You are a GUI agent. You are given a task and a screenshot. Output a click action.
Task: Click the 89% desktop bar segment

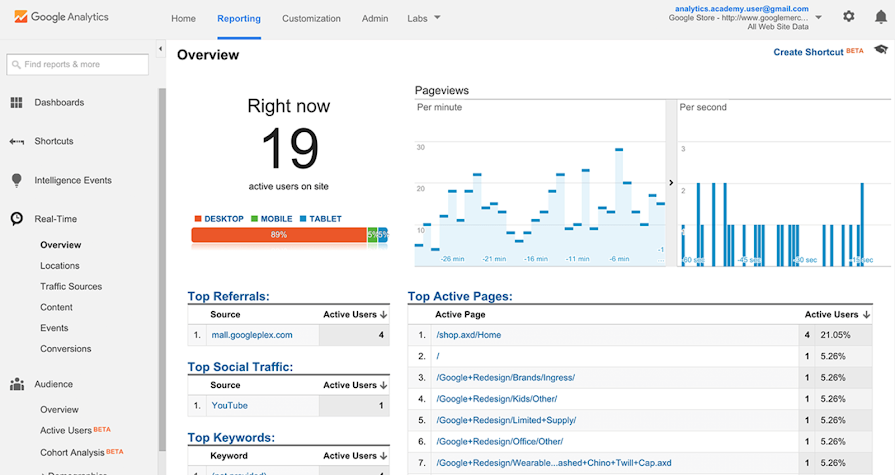(x=279, y=235)
